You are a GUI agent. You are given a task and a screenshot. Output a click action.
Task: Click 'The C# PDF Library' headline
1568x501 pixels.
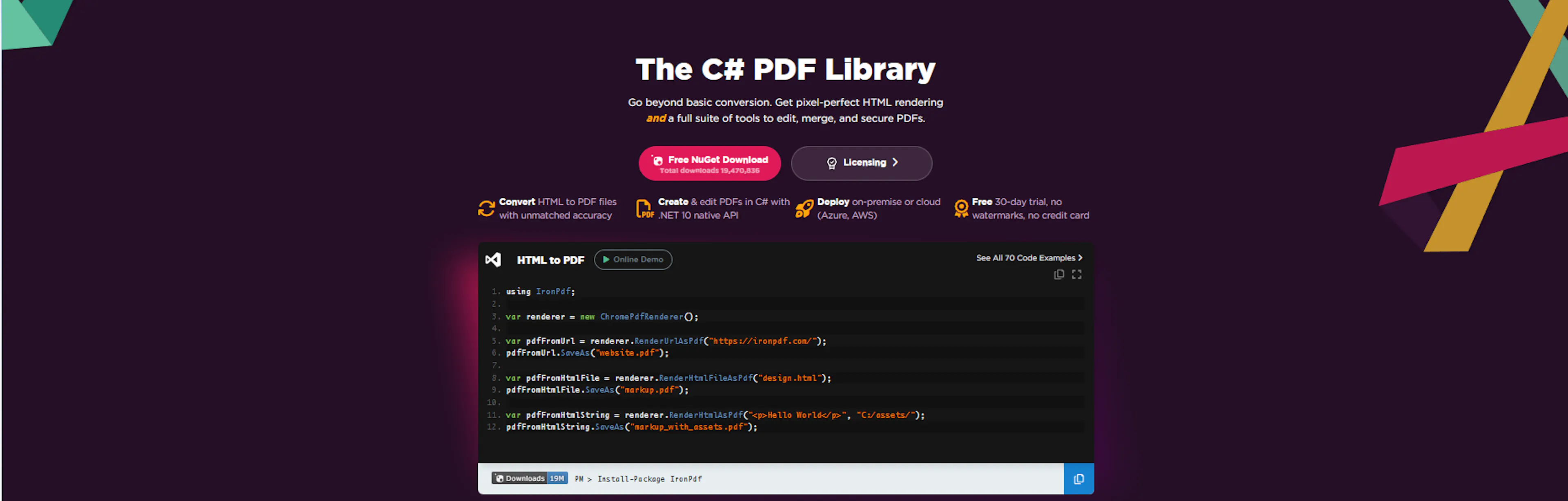pos(785,69)
